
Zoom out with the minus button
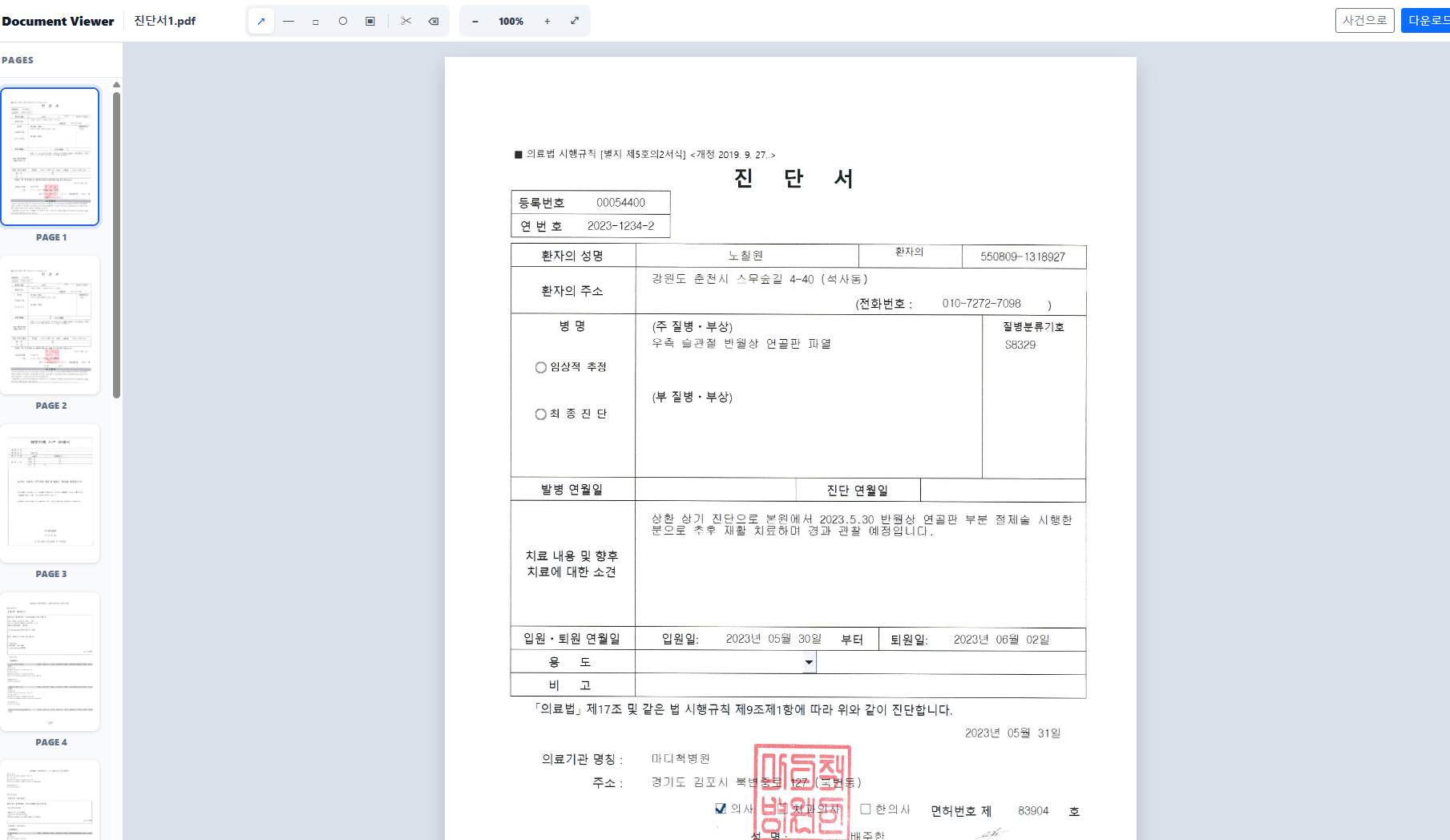point(475,21)
